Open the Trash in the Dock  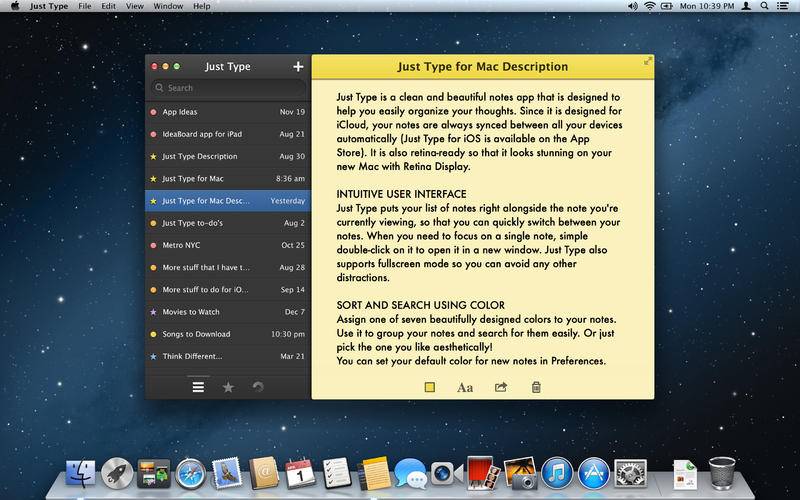point(722,473)
